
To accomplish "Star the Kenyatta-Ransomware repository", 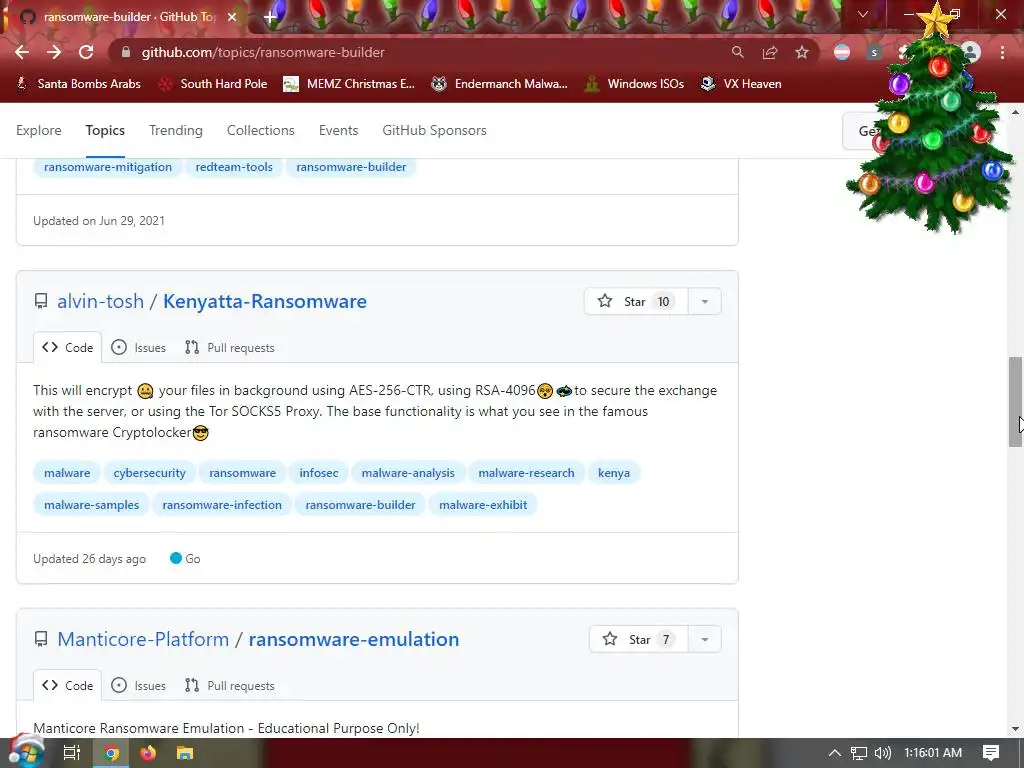I will pyautogui.click(x=636, y=301).
